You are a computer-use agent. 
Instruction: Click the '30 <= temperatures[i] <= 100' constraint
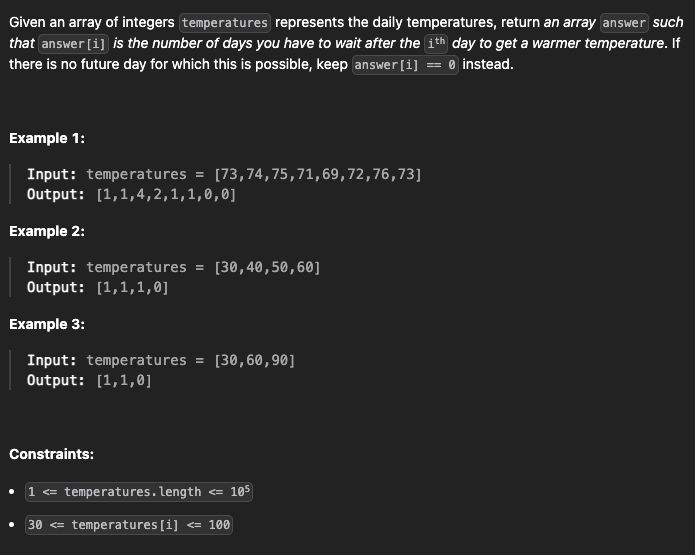pos(129,525)
